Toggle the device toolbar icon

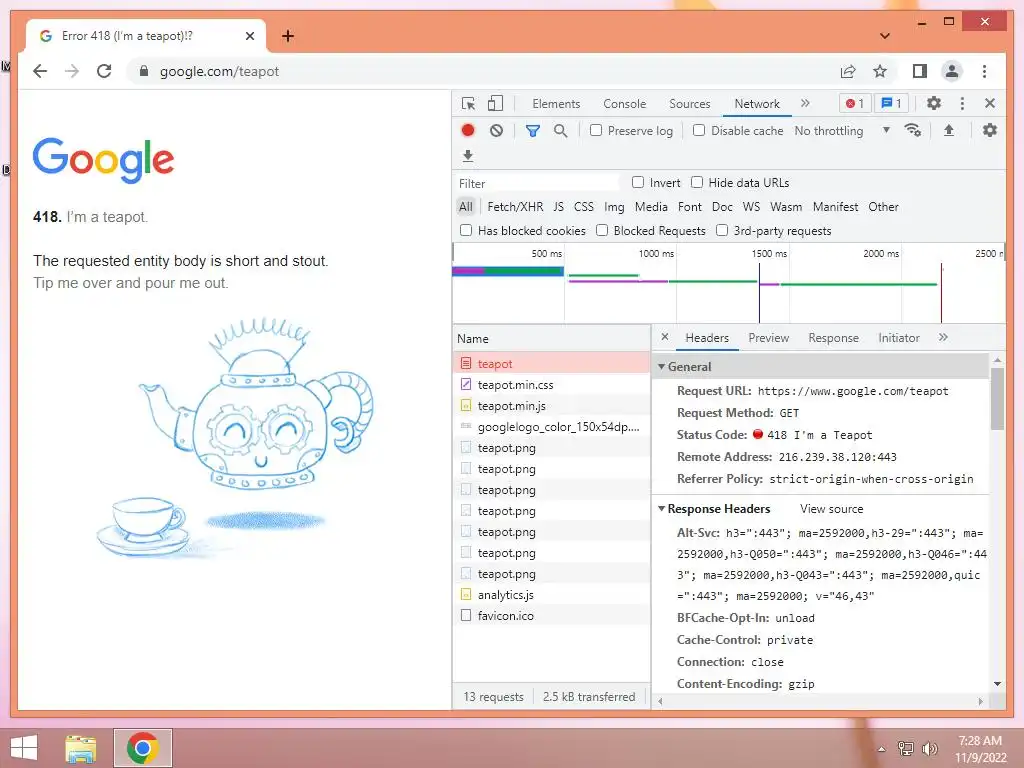coord(496,103)
